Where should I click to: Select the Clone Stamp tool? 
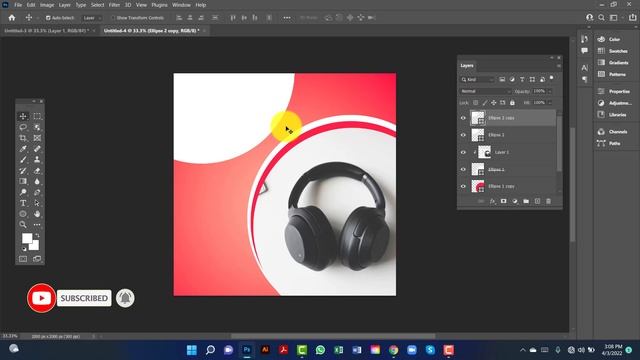37,160
